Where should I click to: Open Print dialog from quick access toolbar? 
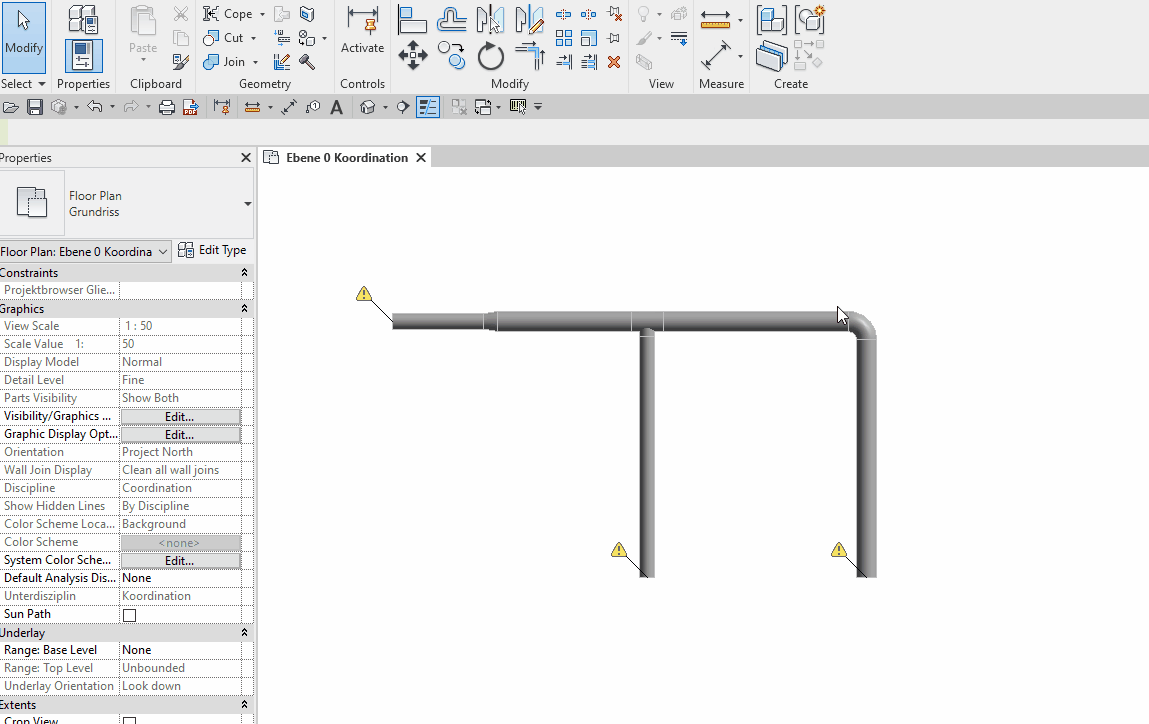click(x=164, y=105)
